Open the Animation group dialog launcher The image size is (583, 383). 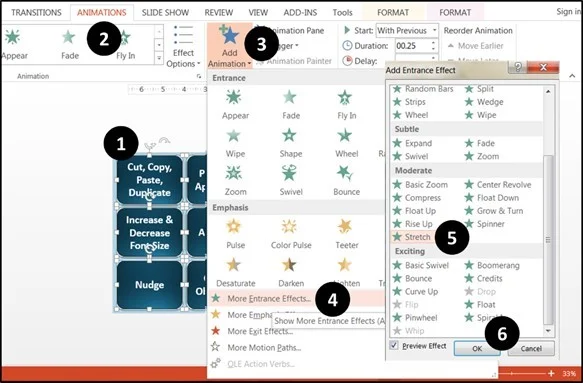click(x=199, y=76)
